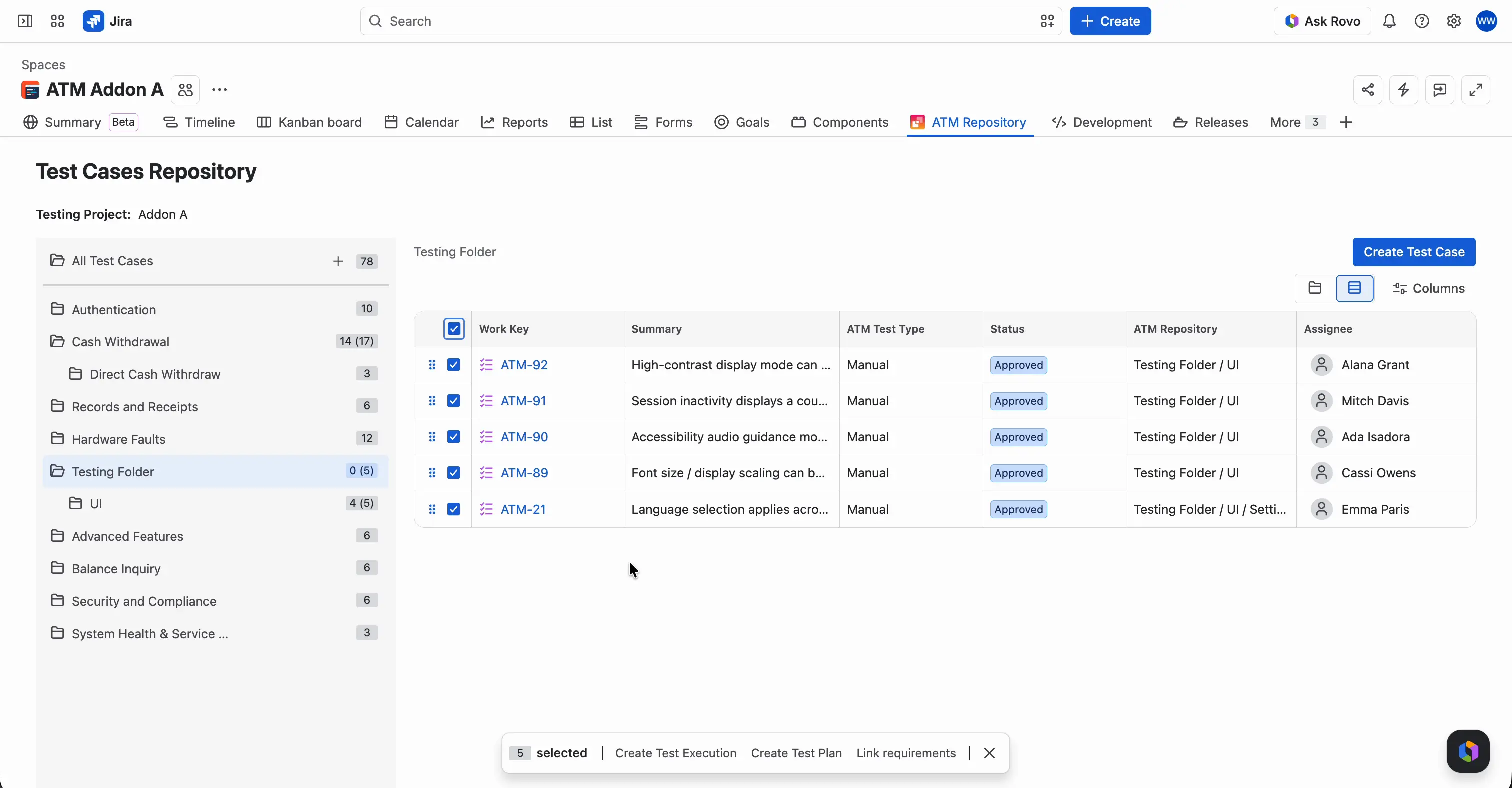
Task: Select the Hardware Faults folder
Action: coord(215,439)
